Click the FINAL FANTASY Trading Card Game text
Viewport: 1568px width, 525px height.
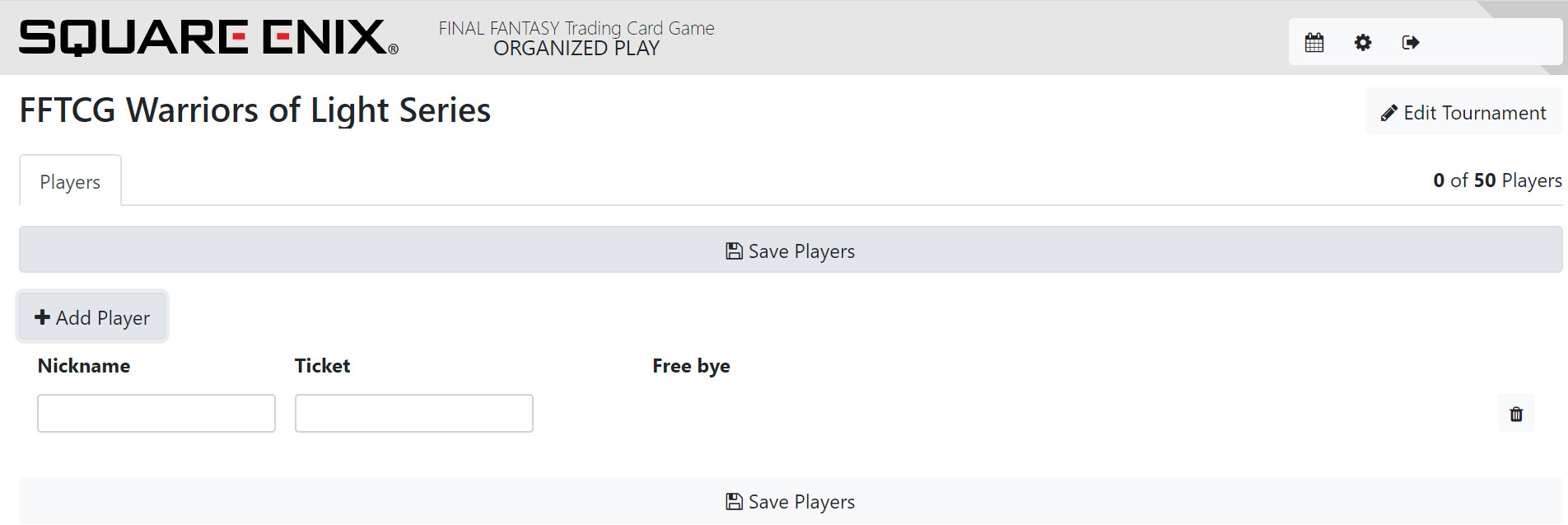pos(576,28)
